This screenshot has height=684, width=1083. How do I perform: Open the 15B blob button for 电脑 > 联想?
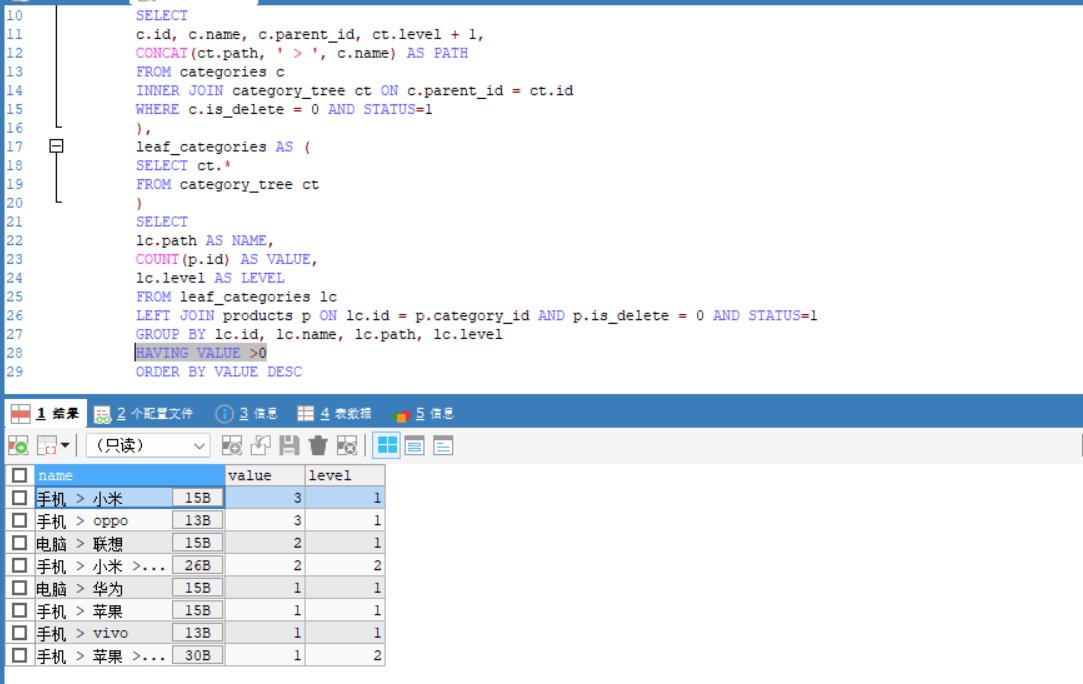198,543
